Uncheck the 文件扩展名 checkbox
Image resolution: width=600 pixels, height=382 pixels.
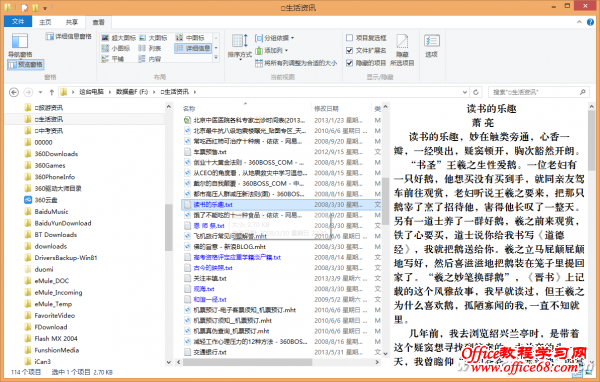tap(349, 50)
